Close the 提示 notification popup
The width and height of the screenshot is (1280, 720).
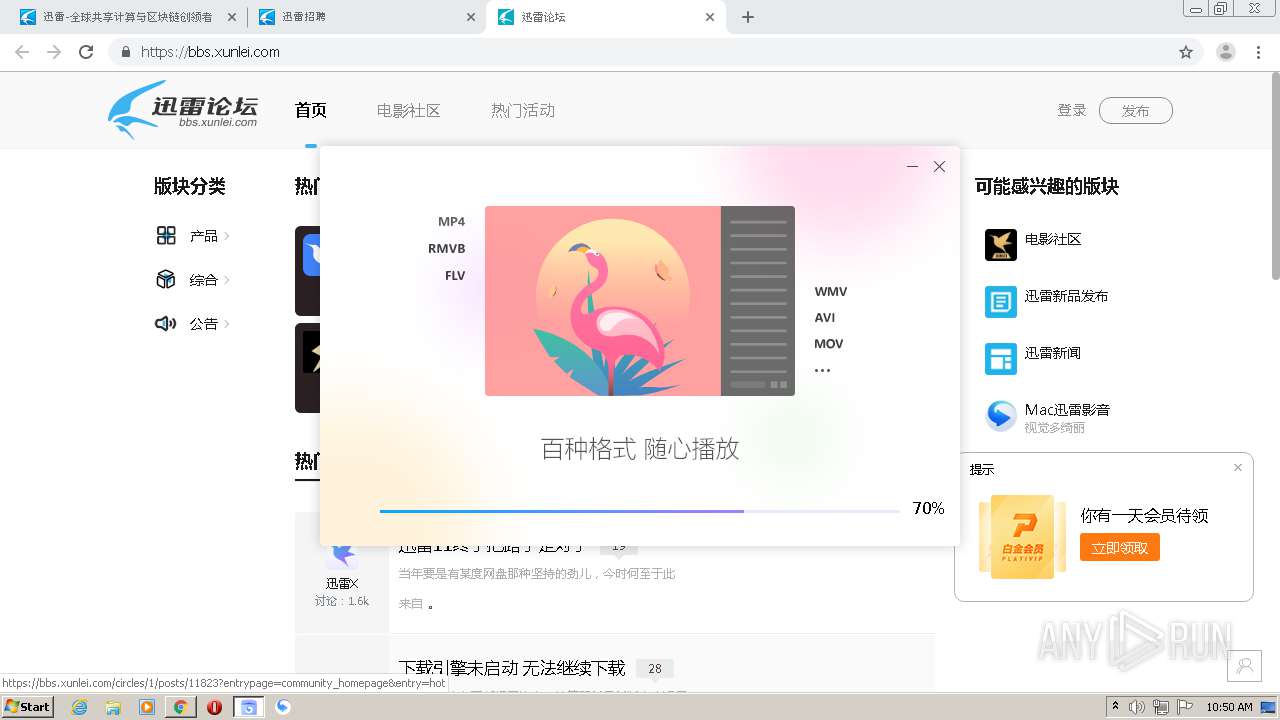(x=1238, y=467)
